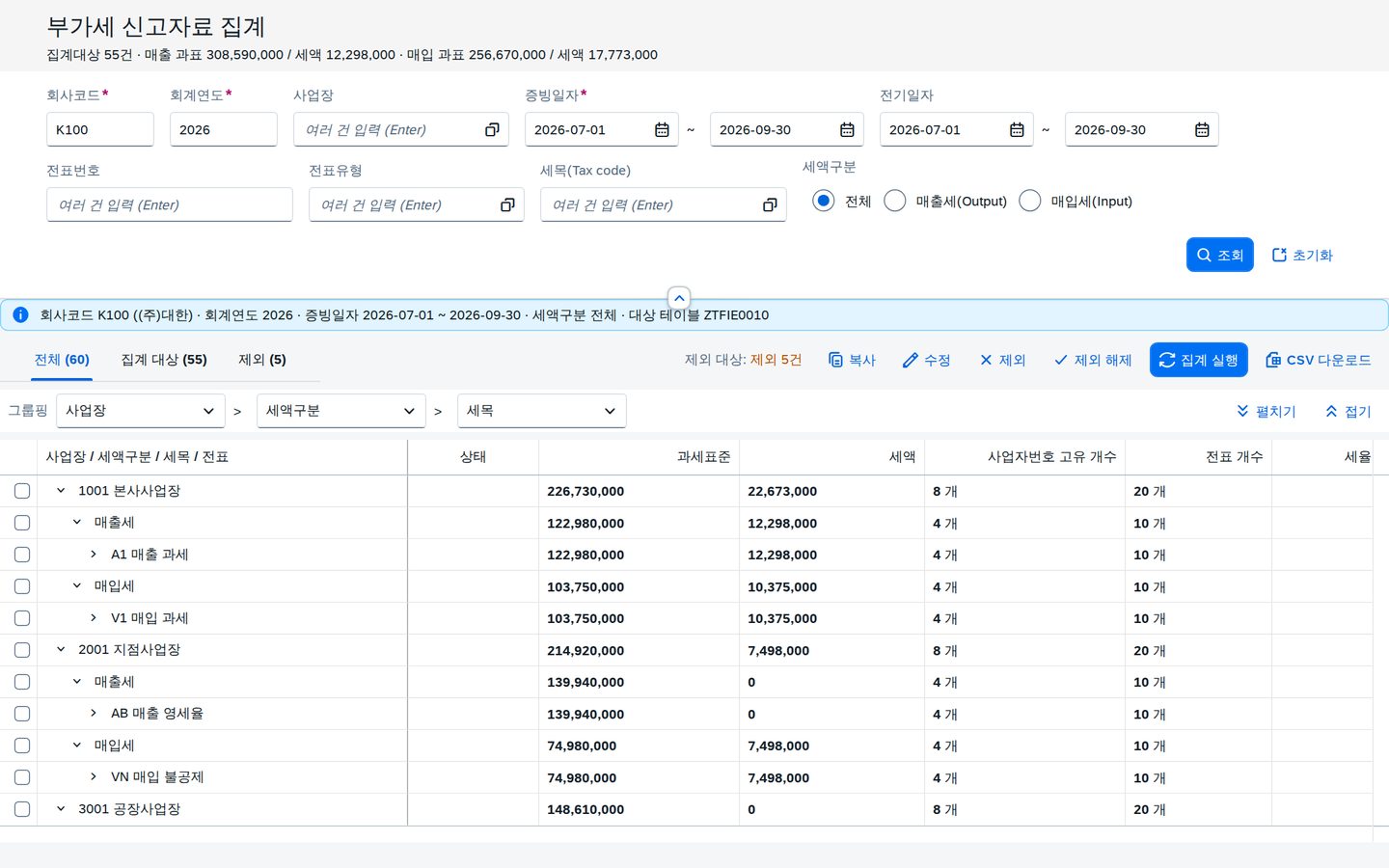
Task: Check the 2001 지점사업장 row checkbox
Action: 22,650
